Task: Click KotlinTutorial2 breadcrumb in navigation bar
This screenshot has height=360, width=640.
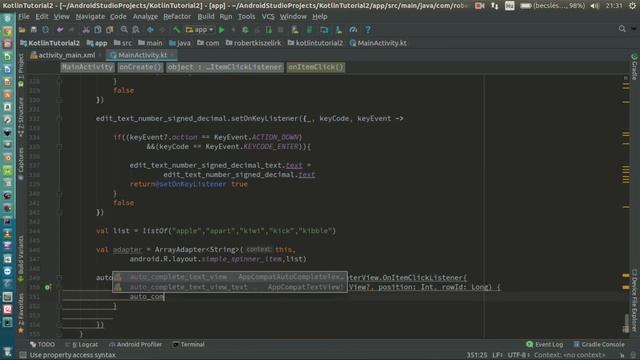Action: 50,43
